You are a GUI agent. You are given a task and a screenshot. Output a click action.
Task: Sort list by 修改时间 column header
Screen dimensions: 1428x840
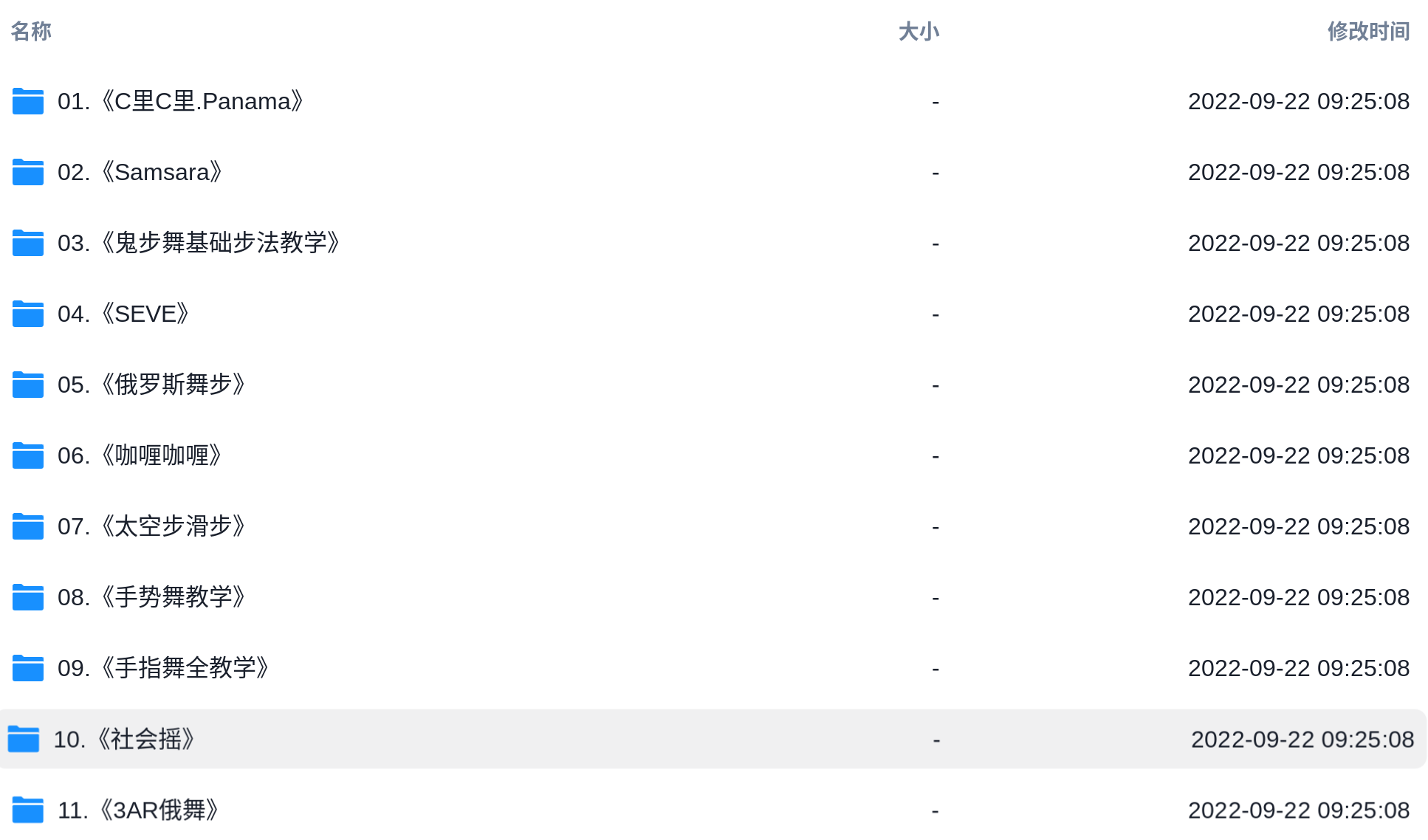[x=1368, y=31]
